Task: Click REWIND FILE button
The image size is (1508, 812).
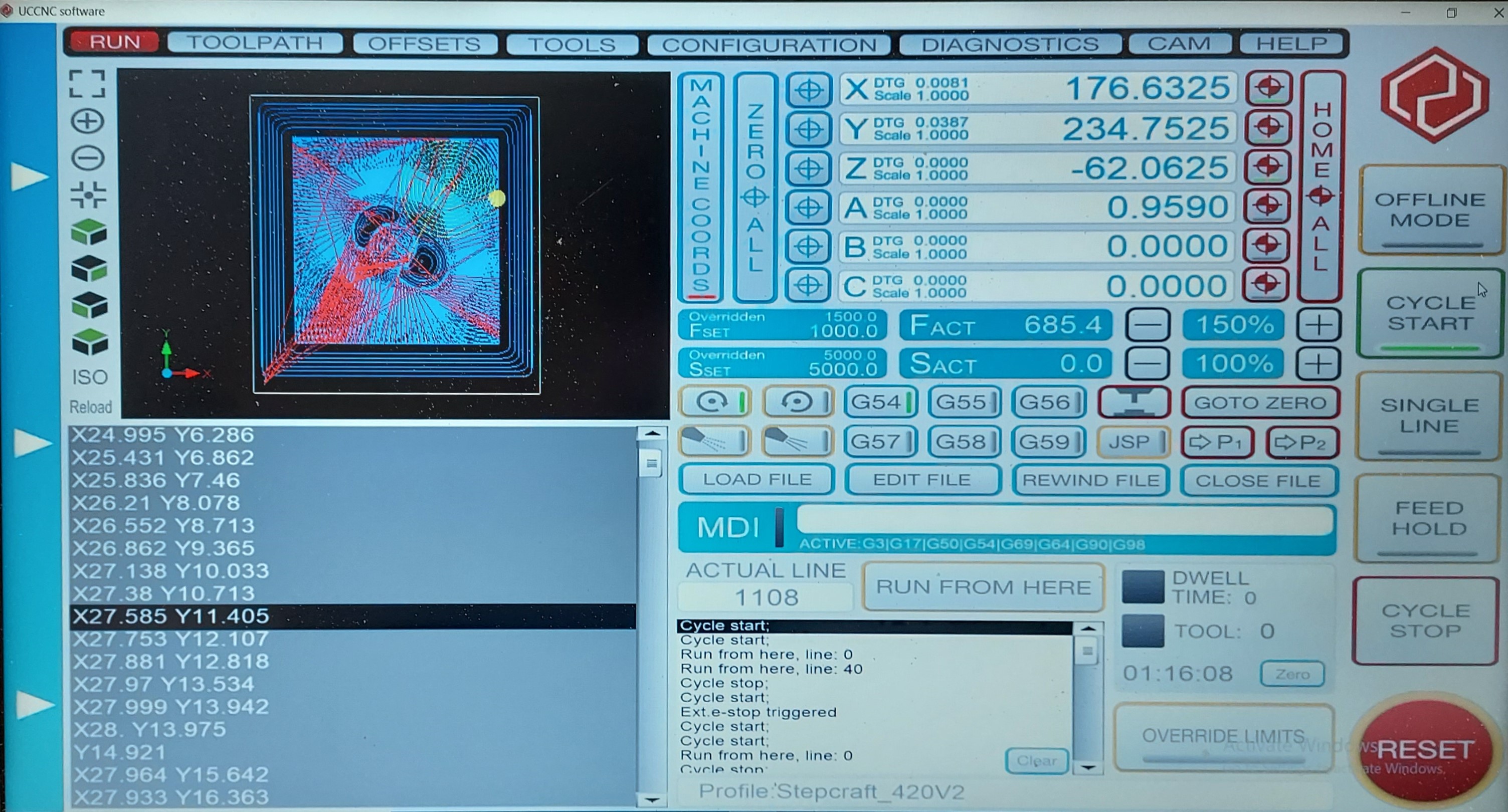Action: (x=1090, y=481)
